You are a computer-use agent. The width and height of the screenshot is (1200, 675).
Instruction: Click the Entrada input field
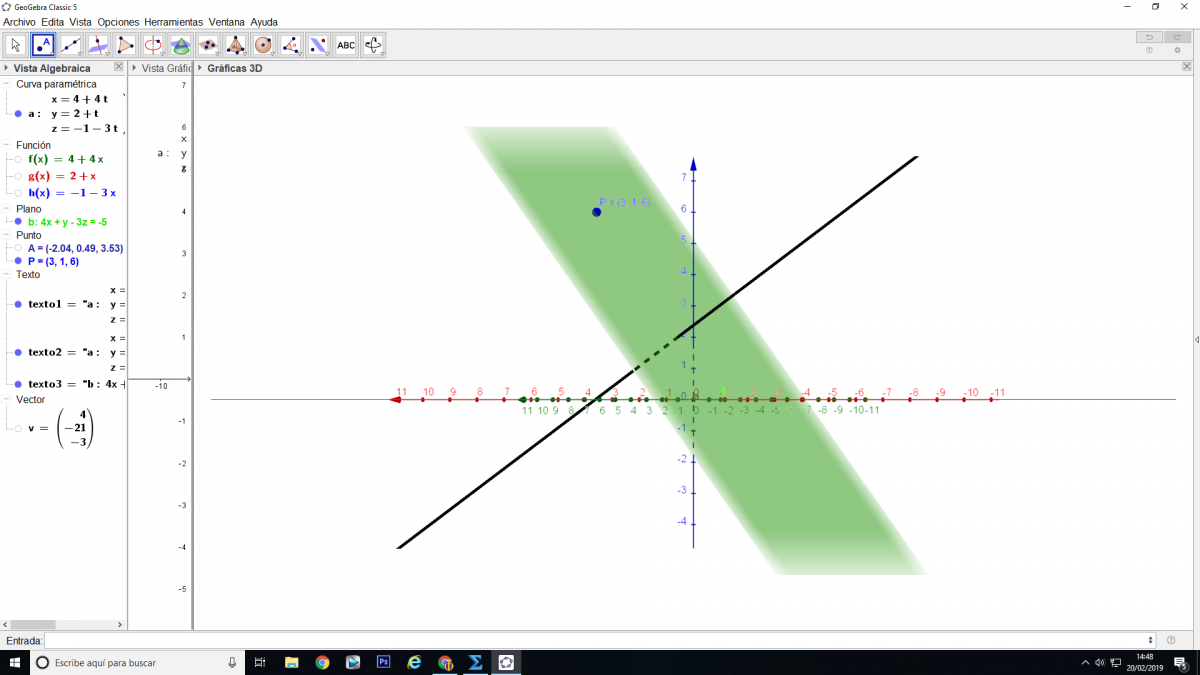pyautogui.click(x=598, y=640)
